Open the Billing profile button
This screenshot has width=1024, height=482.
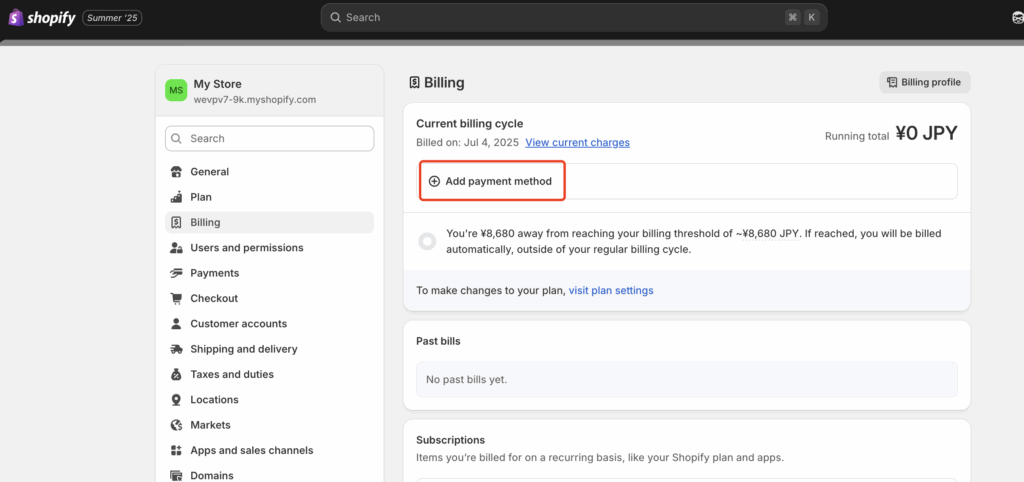[x=924, y=82]
